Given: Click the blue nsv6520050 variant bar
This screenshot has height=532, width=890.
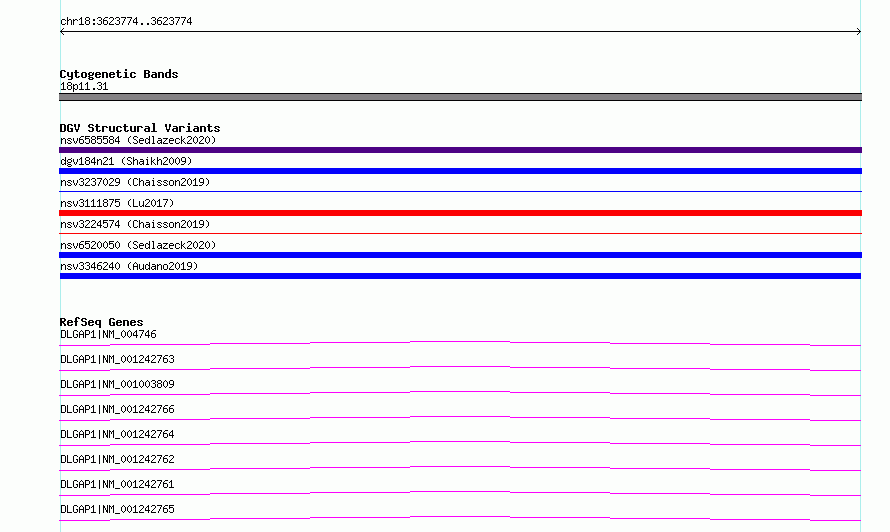Looking at the screenshot, I should [x=460, y=255].
